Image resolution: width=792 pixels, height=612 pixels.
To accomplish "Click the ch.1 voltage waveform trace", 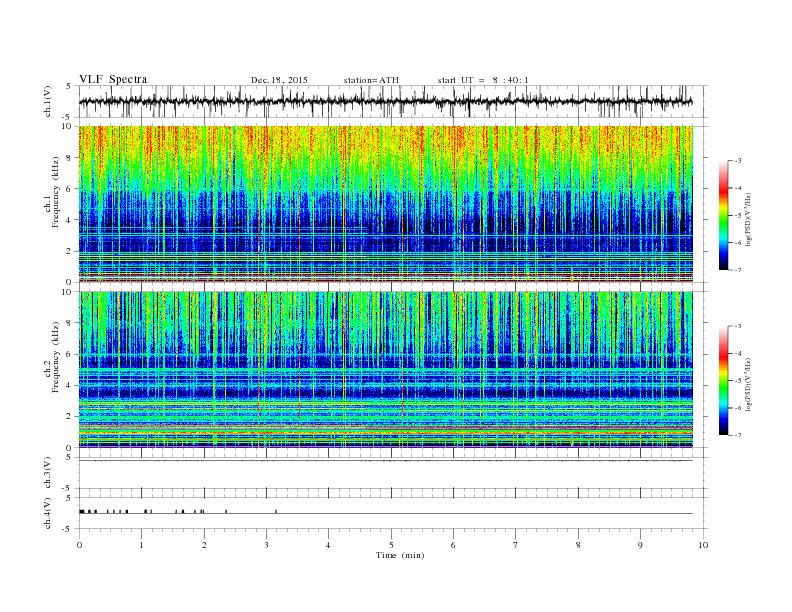I will [x=386, y=101].
